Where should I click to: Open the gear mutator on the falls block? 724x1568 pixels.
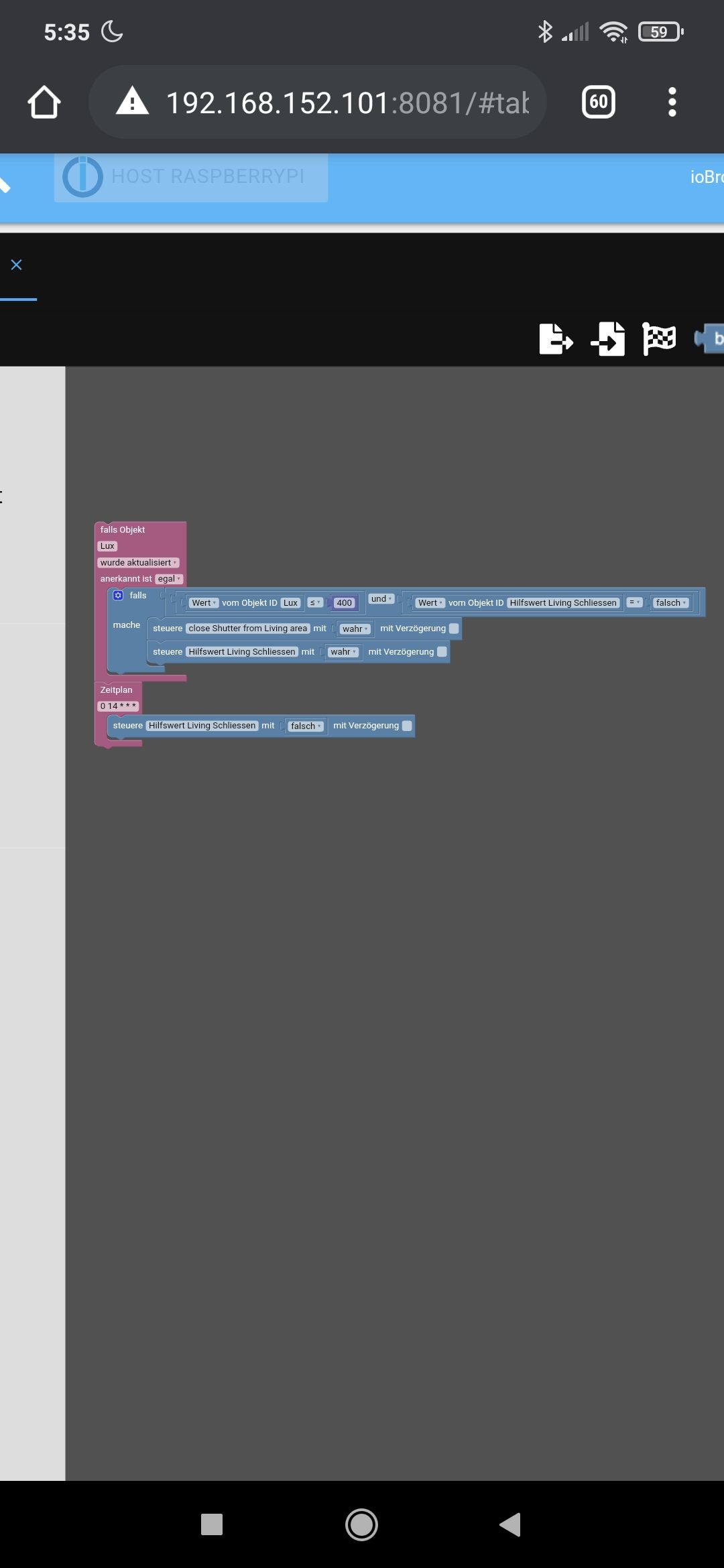118,595
